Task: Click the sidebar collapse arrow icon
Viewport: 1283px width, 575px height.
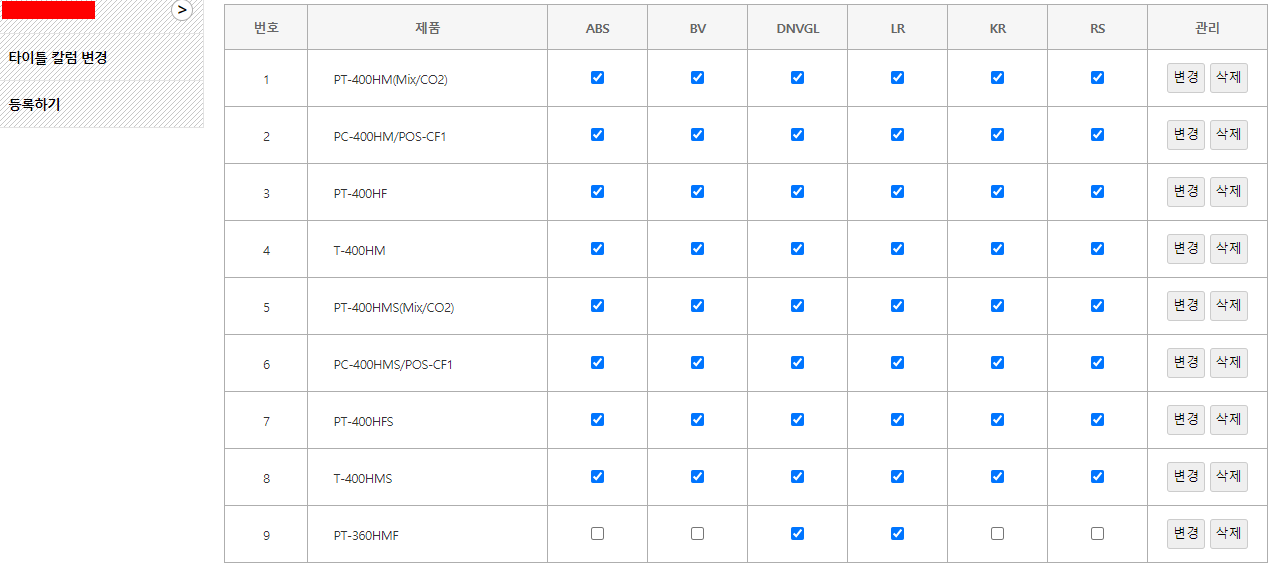Action: tap(182, 10)
